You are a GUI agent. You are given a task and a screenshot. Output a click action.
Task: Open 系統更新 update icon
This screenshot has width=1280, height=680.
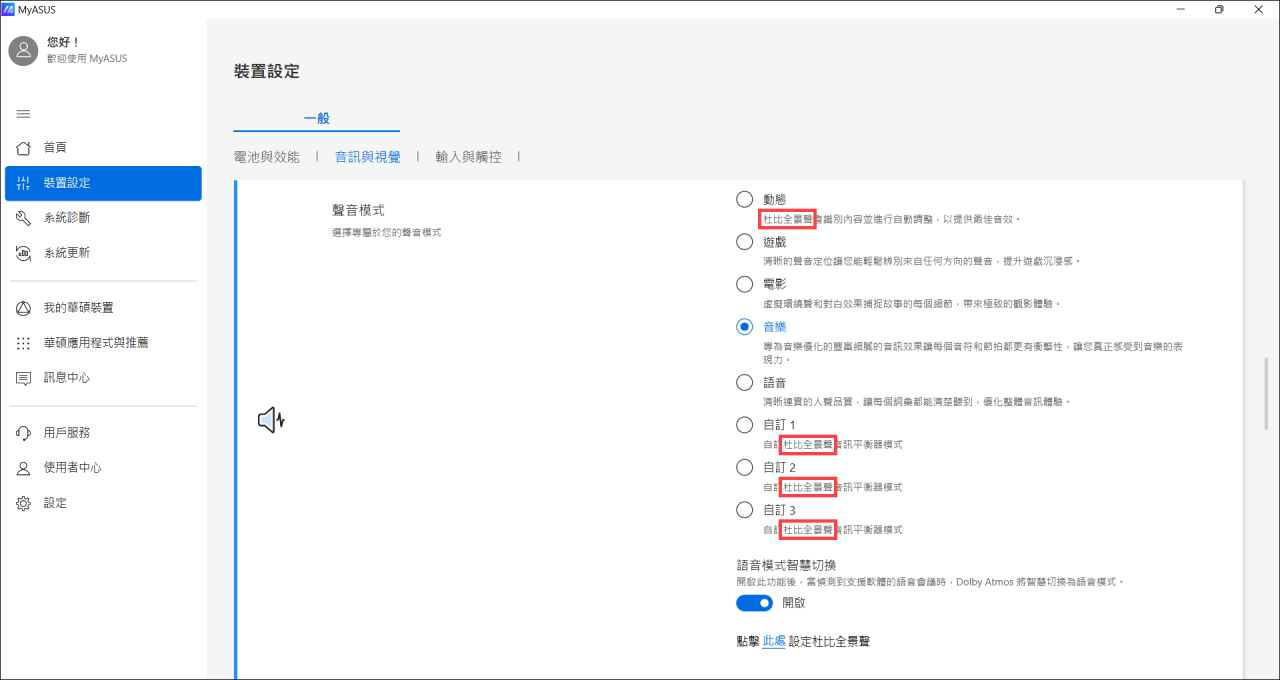(x=24, y=253)
